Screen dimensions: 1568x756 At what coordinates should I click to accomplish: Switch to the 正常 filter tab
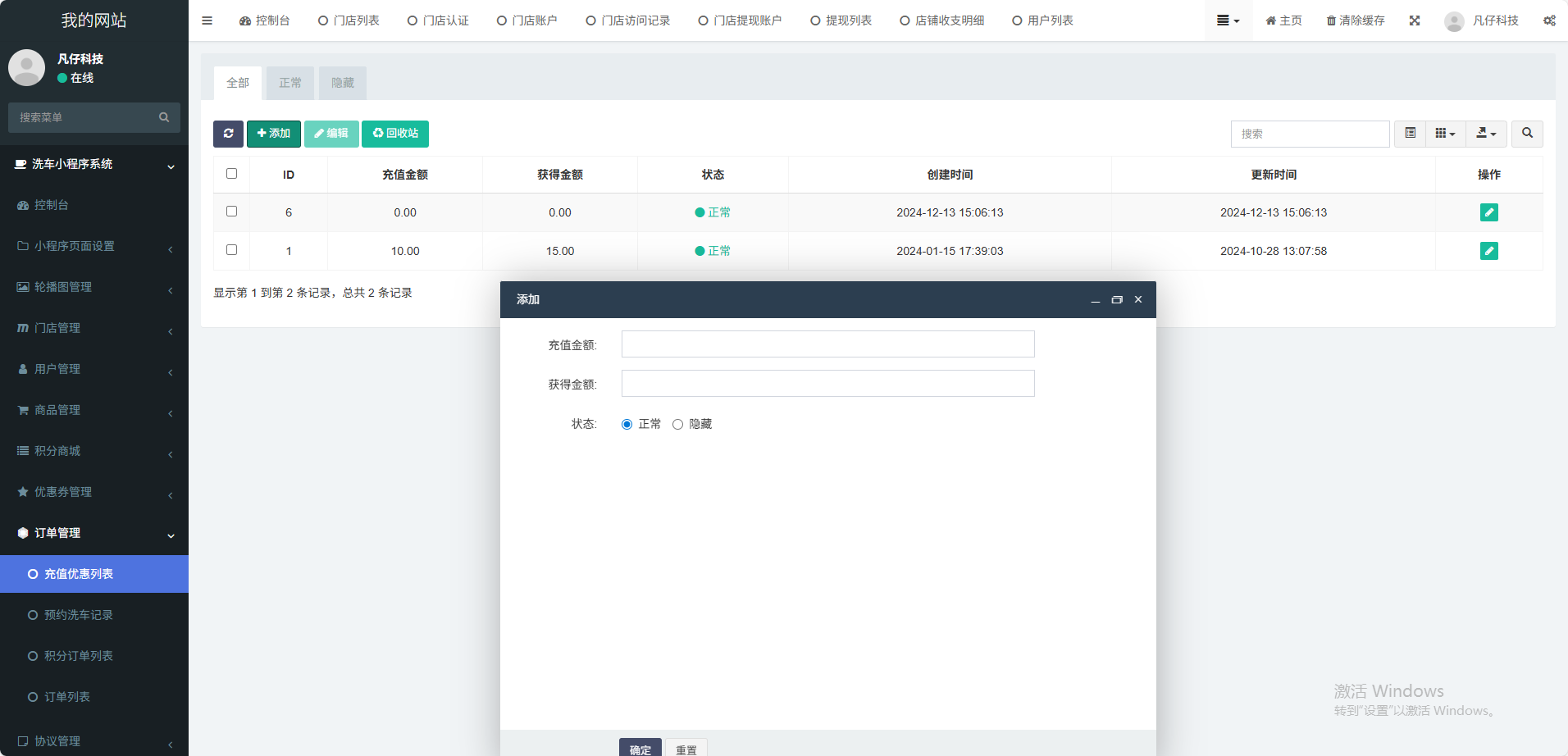pos(289,83)
